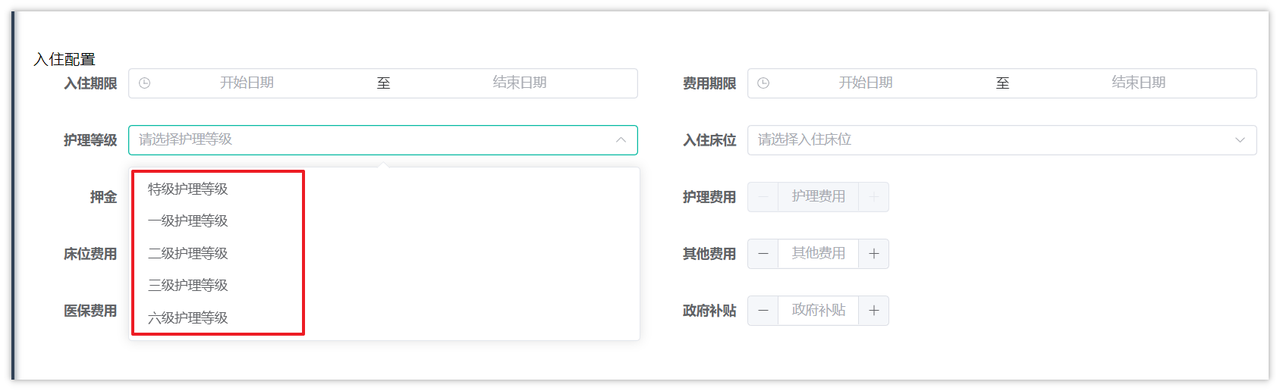Click the 请选择入住床位 select box
Image resolution: width=1280 pixels, height=391 pixels.
pos(1002,140)
